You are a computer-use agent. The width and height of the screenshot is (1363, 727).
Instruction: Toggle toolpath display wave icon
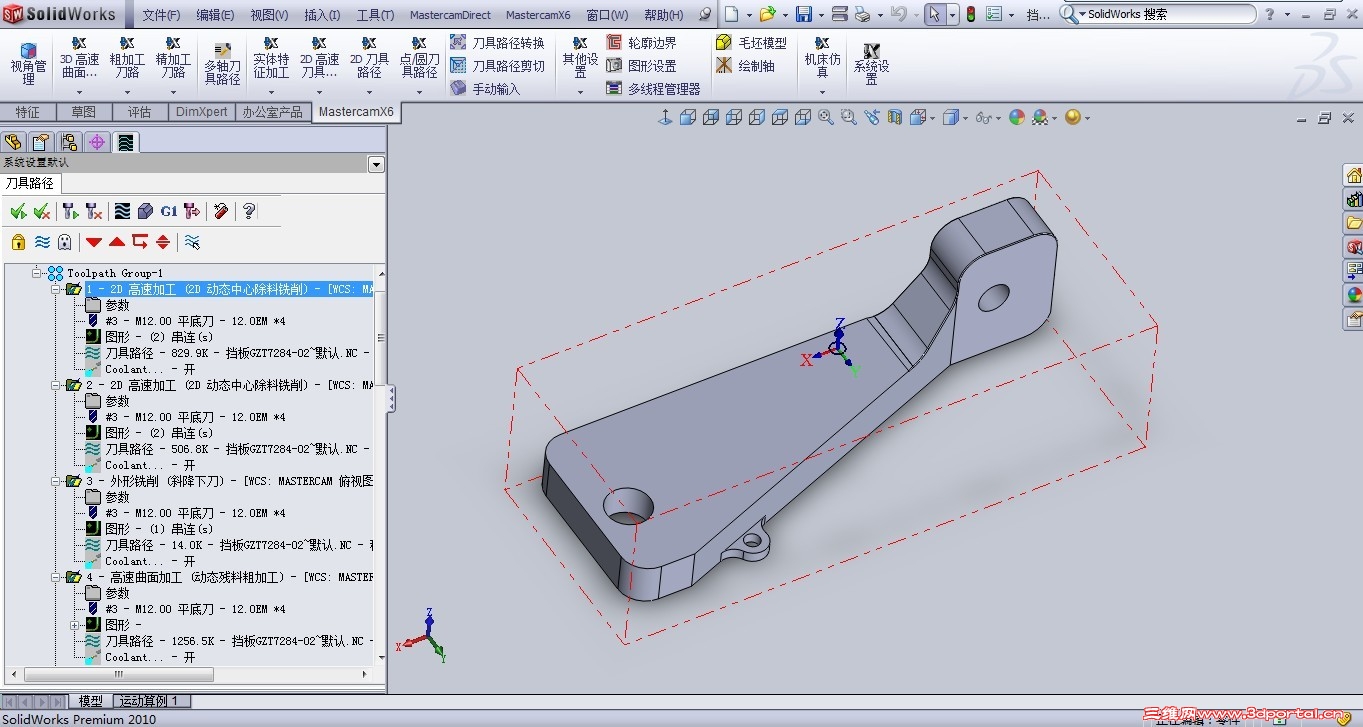(42, 241)
